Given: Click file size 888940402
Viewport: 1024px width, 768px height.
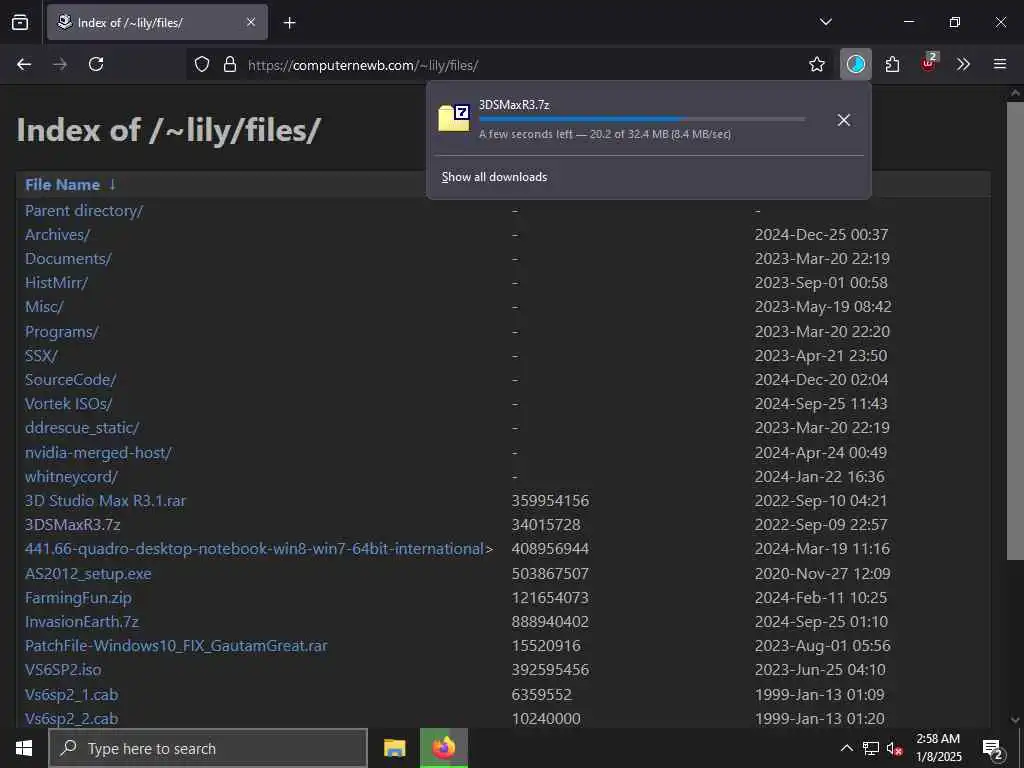Looking at the screenshot, I should pyautogui.click(x=550, y=622).
